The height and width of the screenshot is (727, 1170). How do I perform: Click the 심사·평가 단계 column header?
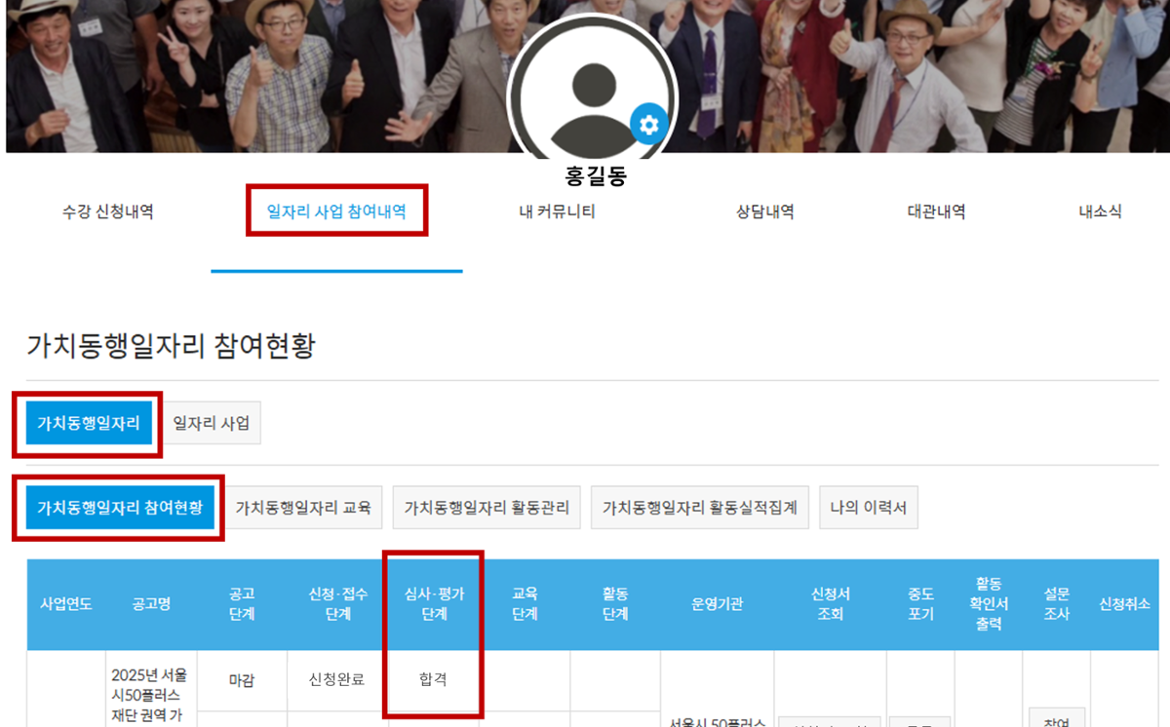click(x=433, y=604)
